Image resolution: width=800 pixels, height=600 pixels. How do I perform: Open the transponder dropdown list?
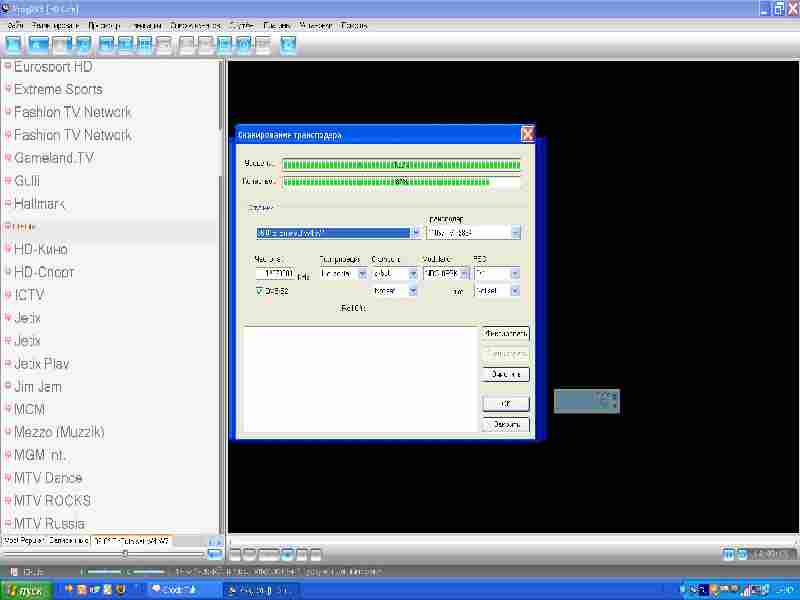coord(515,233)
